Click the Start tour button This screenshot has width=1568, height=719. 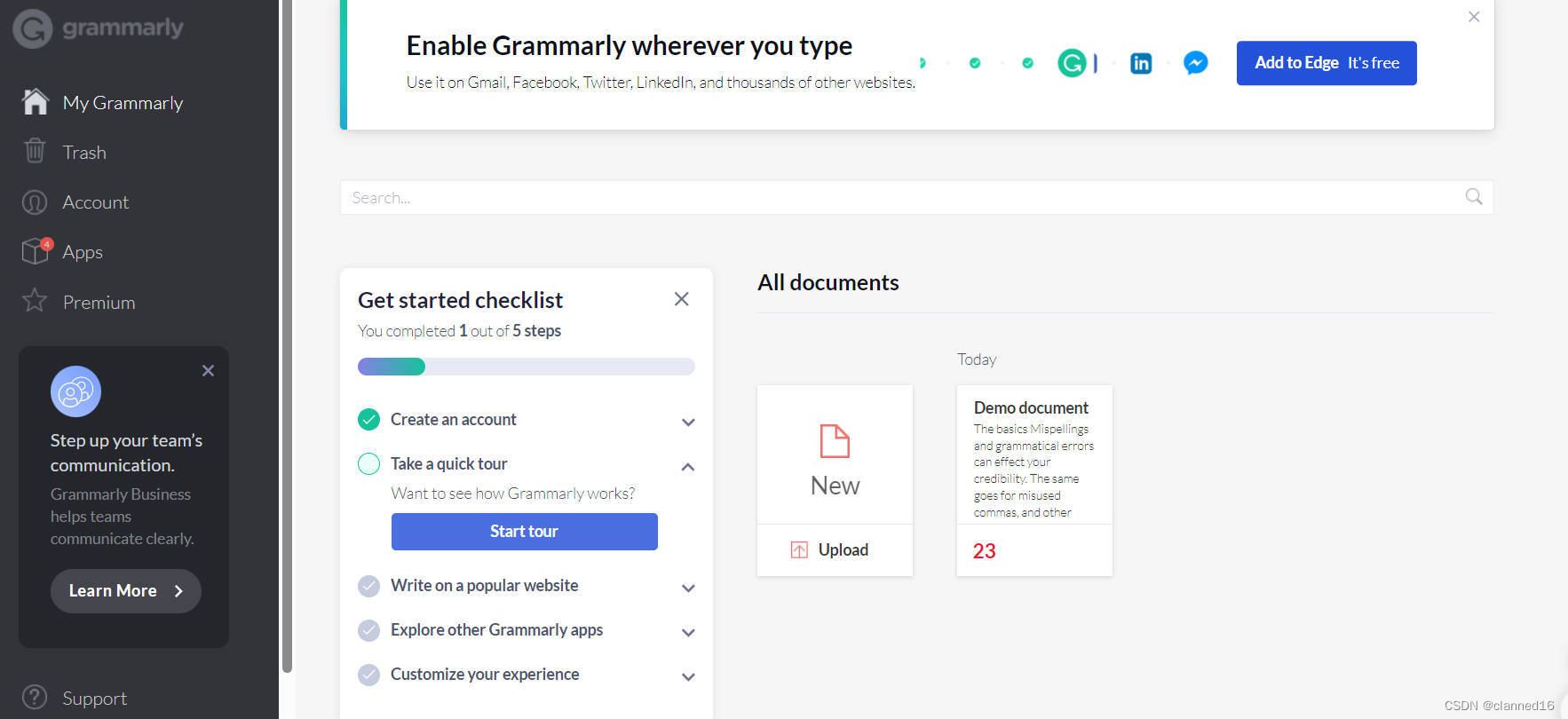click(524, 531)
